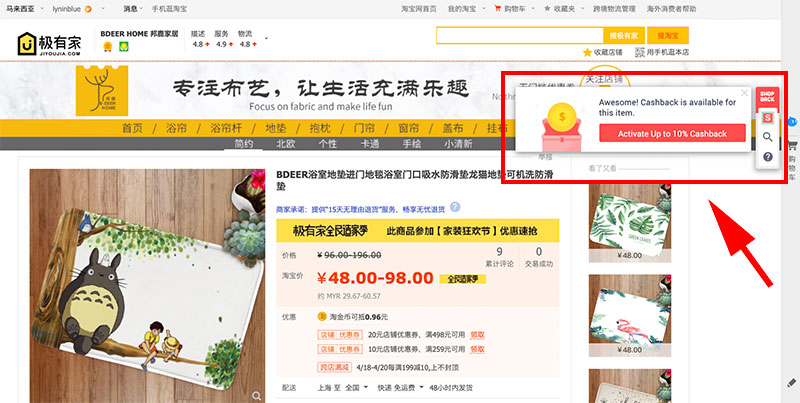
Task: Open the ShopBack help question mark icon
Action: [x=767, y=157]
